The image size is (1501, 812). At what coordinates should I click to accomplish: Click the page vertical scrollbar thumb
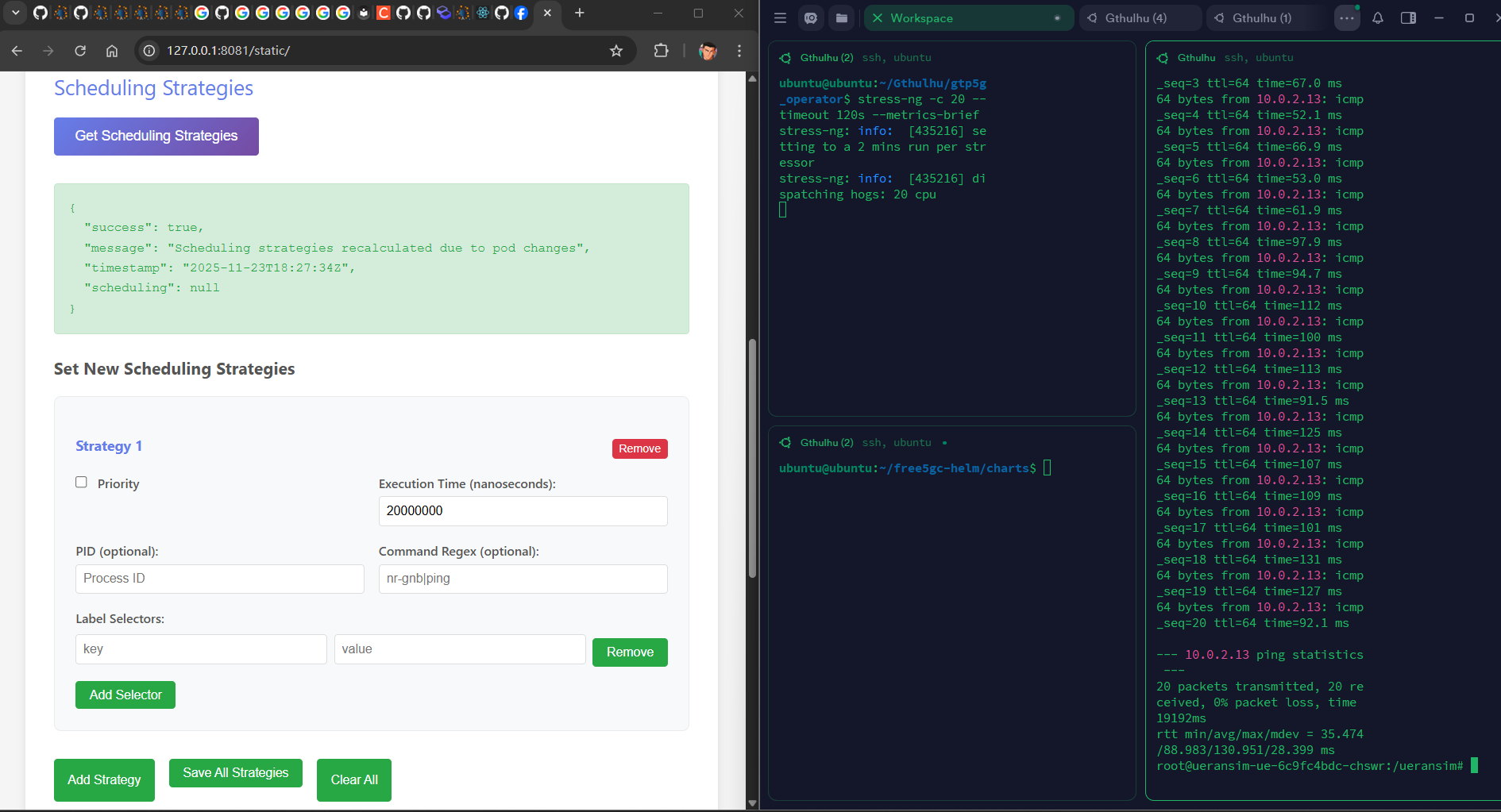point(752,459)
